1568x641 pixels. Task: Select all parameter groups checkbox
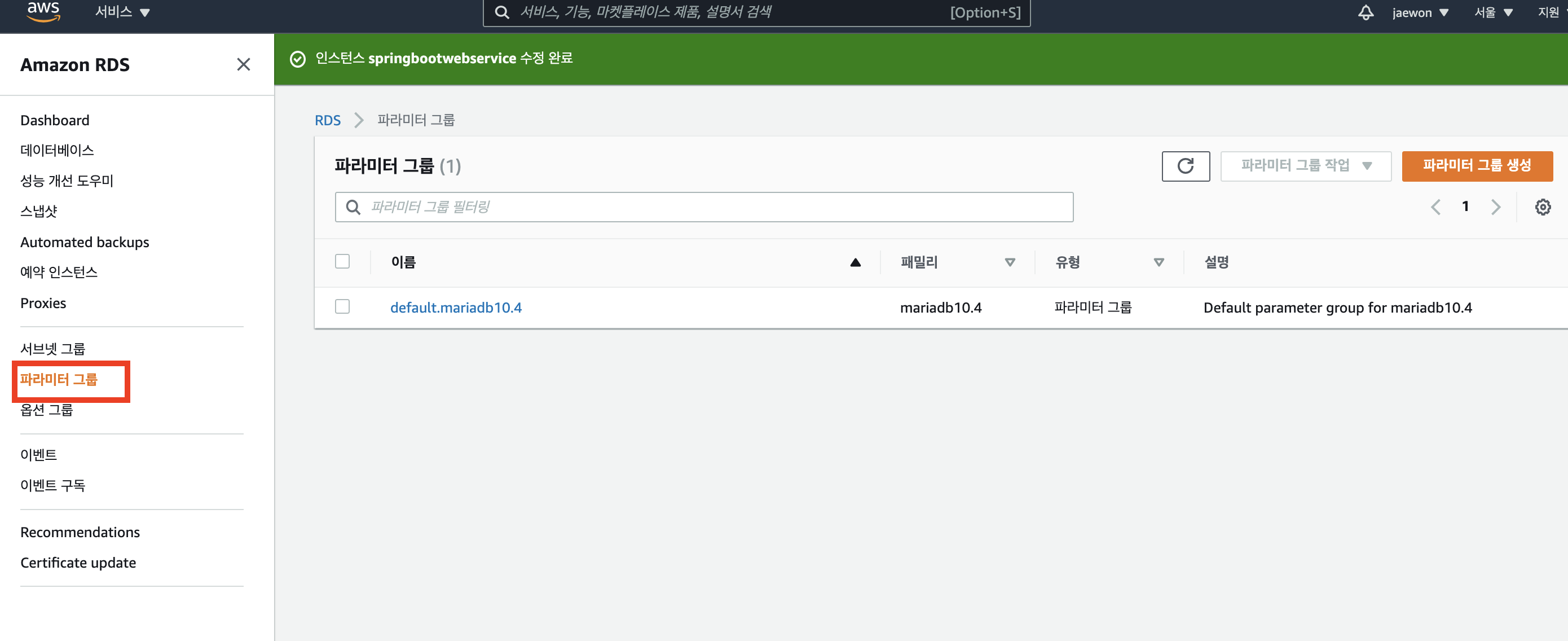pyautogui.click(x=343, y=262)
